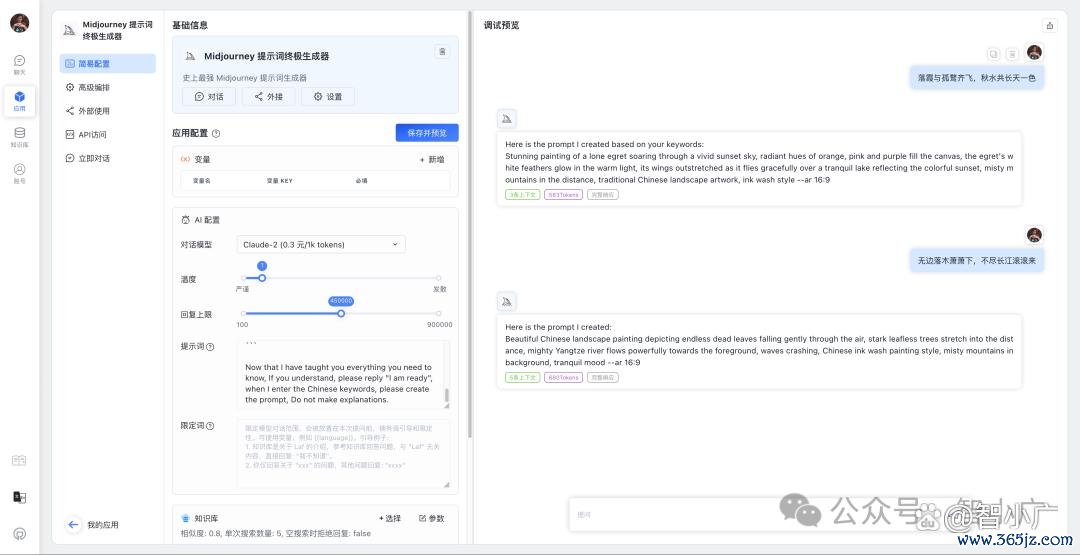The height and width of the screenshot is (555, 1080).
Task: Click the blue 保存并预览 button
Action: pyautogui.click(x=427, y=133)
